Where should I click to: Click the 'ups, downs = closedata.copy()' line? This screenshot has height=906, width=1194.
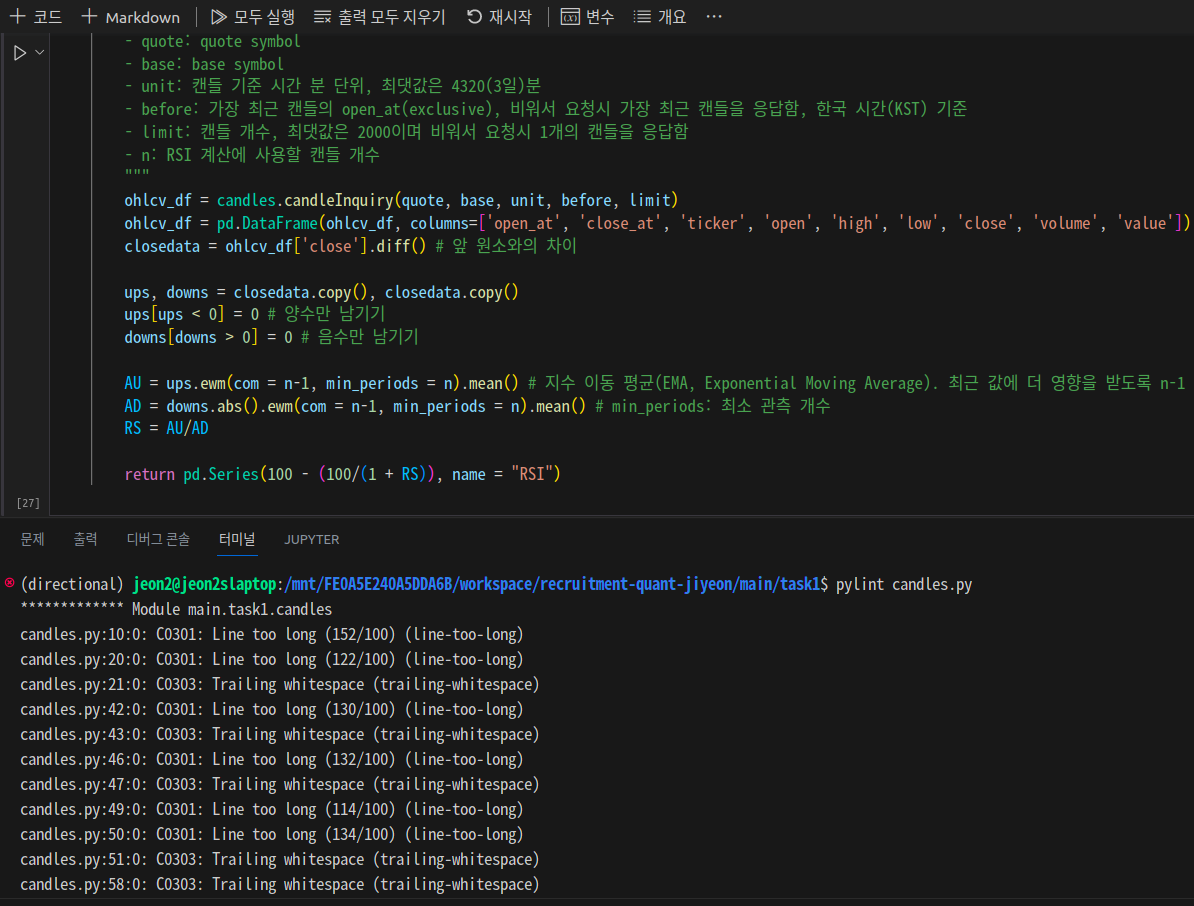[x=321, y=292]
